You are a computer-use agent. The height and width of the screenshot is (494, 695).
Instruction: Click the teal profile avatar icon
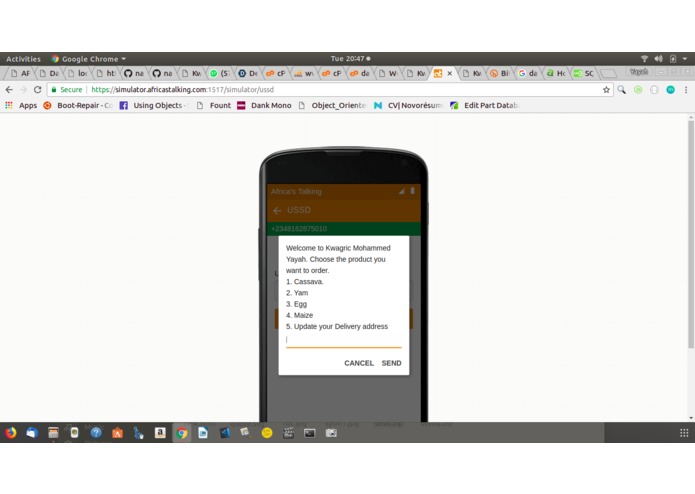tap(670, 90)
